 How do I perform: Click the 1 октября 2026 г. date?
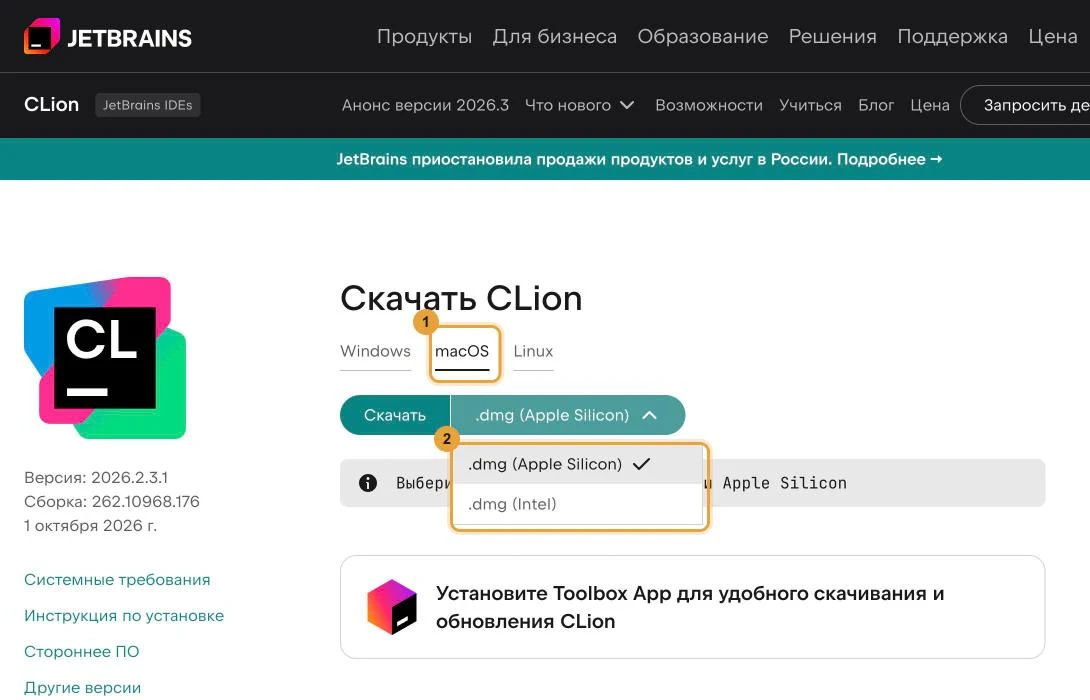[90, 526]
